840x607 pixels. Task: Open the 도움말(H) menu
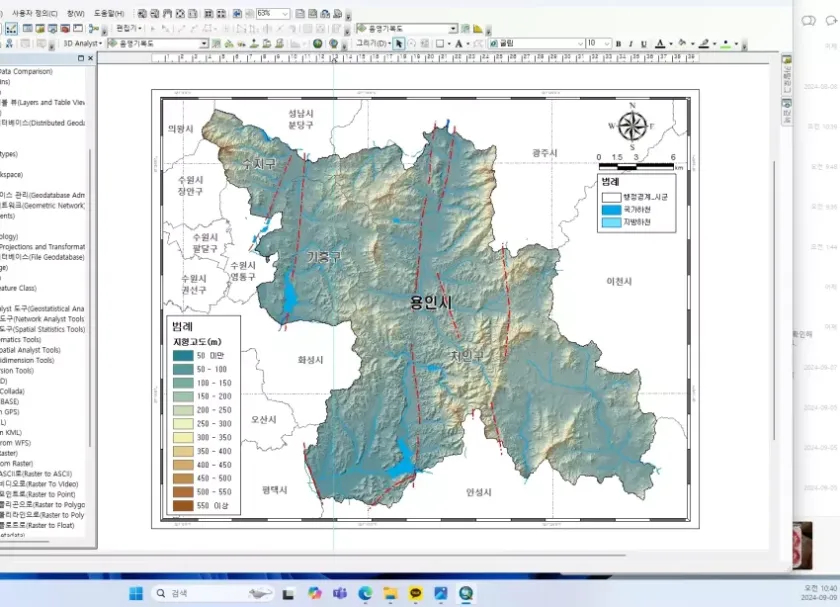109,13
